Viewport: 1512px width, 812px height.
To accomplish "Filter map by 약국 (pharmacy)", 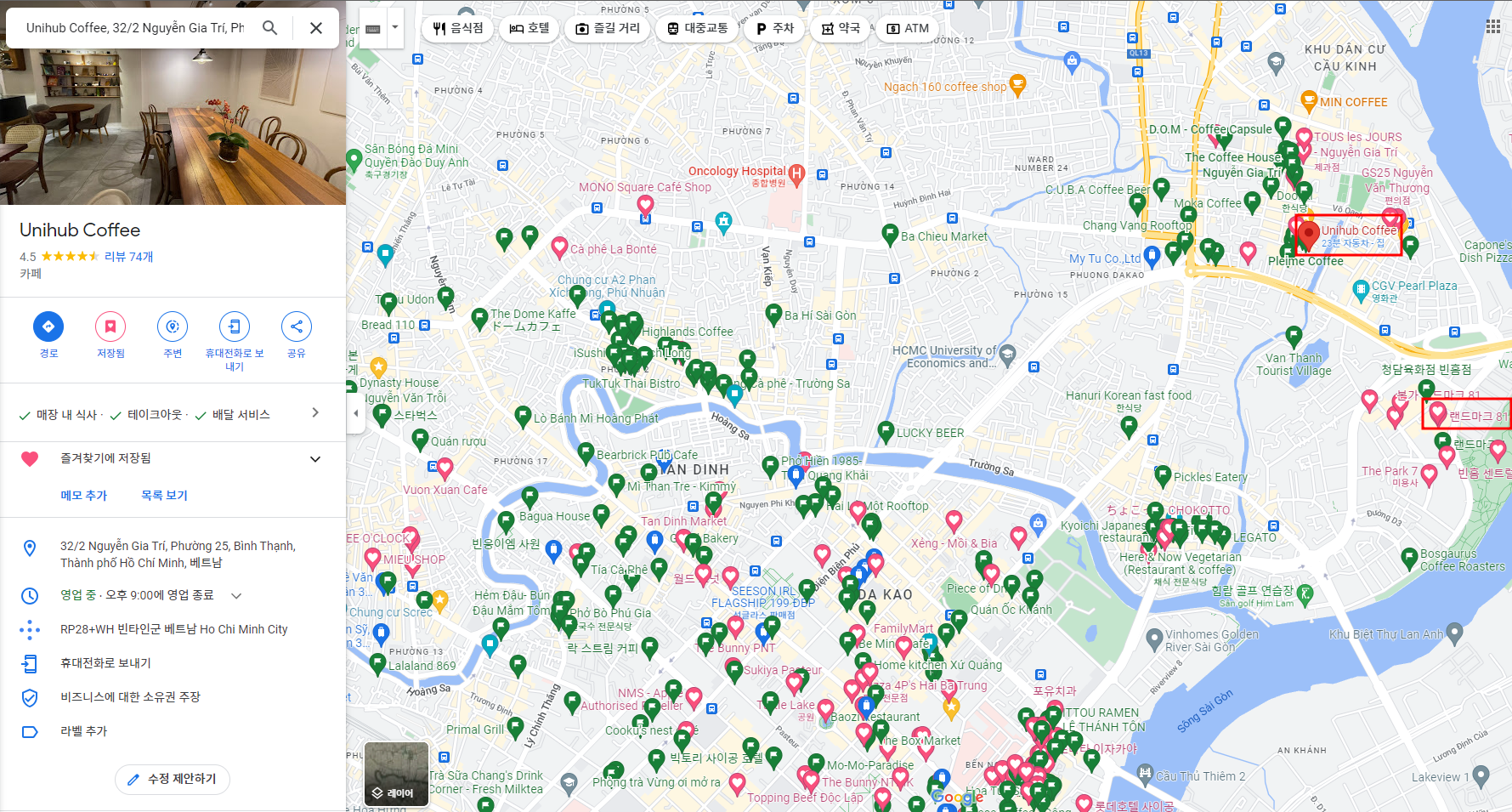I will coord(840,28).
